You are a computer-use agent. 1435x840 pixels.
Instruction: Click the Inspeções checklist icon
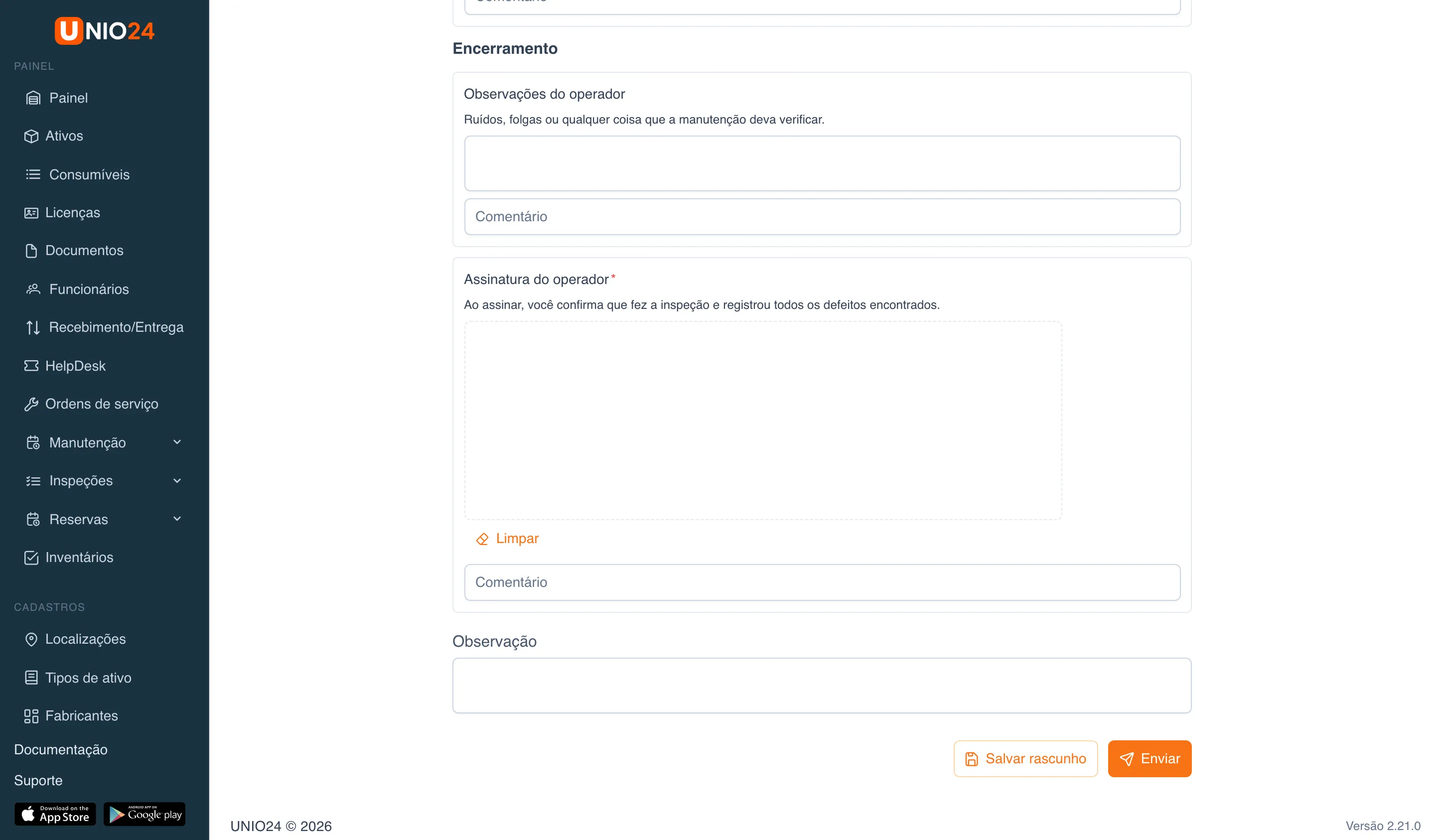click(33, 481)
